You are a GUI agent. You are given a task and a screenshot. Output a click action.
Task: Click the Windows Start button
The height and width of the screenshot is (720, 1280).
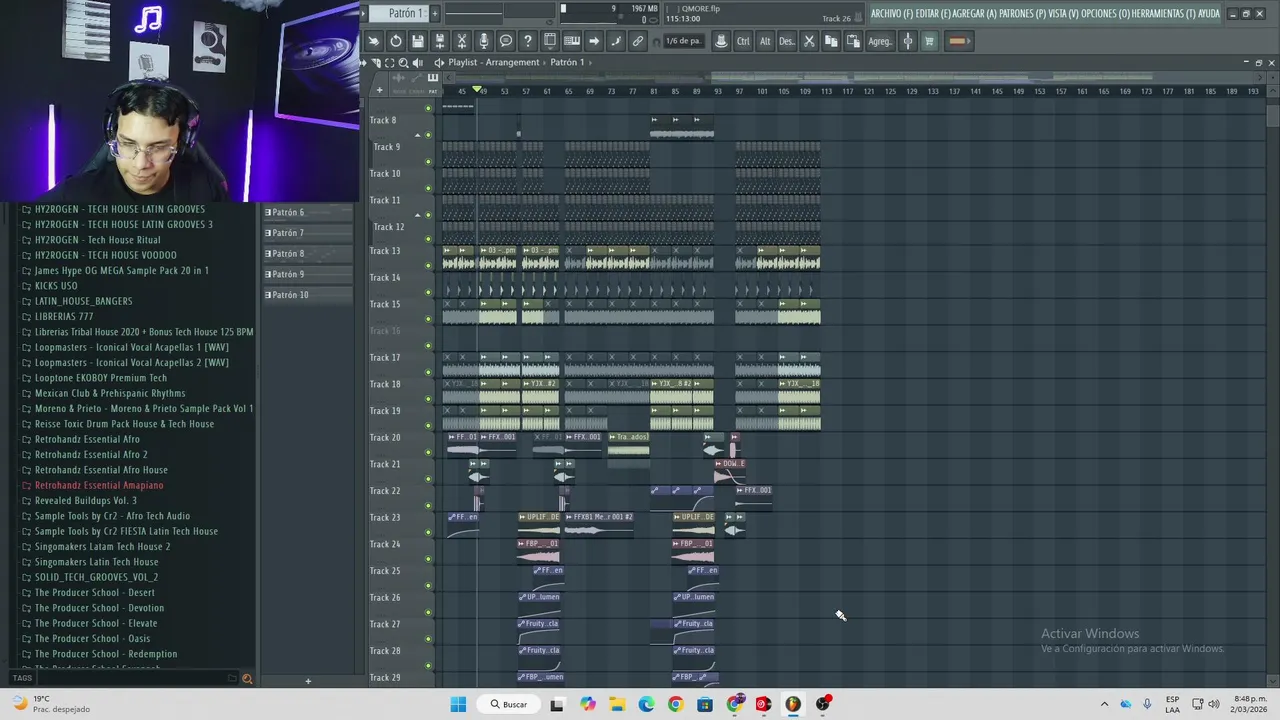click(458, 704)
